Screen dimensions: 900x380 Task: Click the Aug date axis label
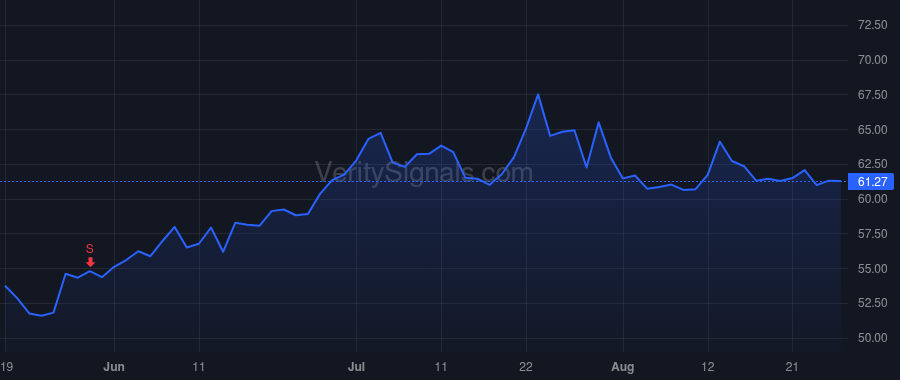click(623, 366)
